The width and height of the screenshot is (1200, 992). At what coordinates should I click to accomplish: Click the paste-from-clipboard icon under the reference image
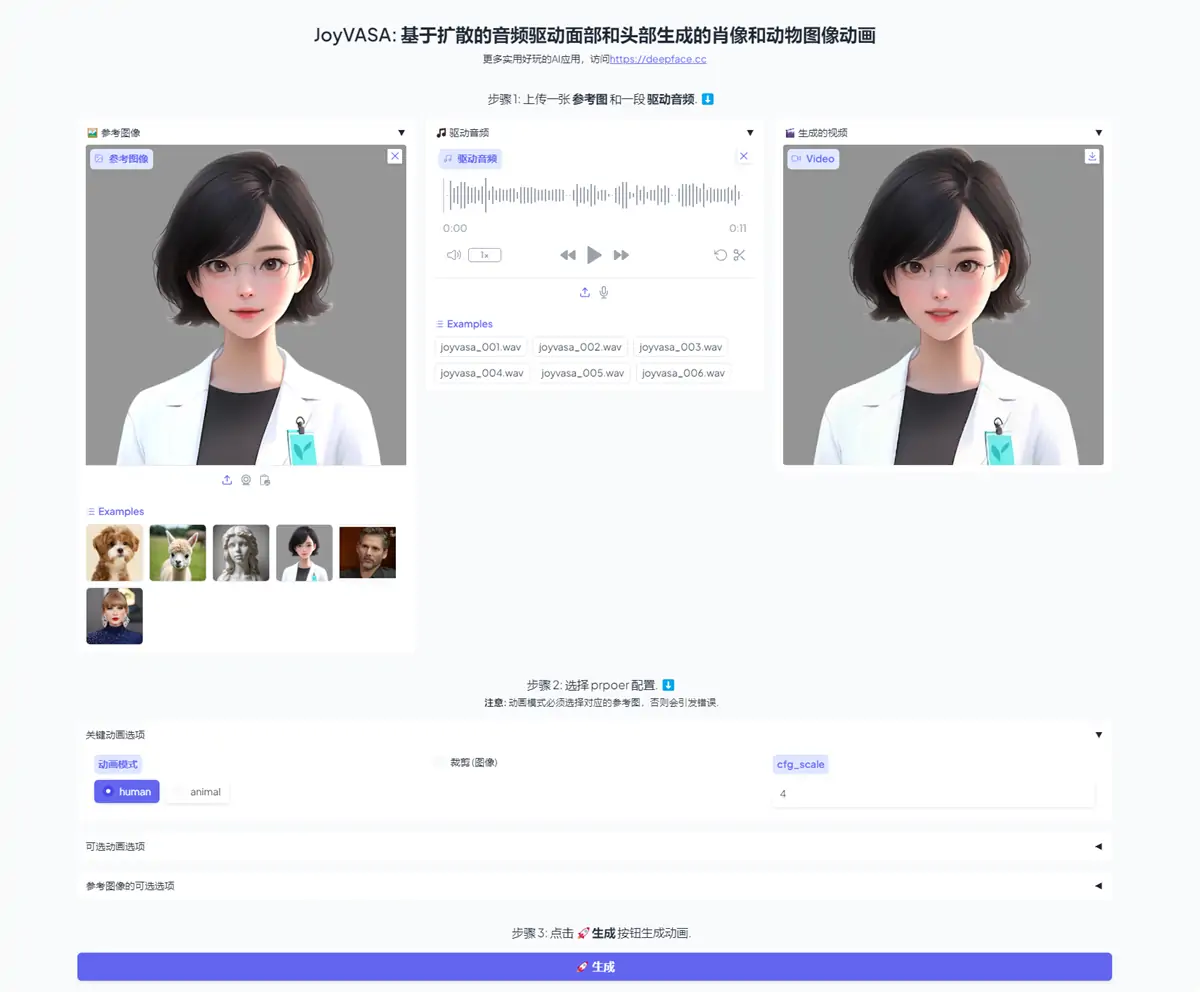265,480
